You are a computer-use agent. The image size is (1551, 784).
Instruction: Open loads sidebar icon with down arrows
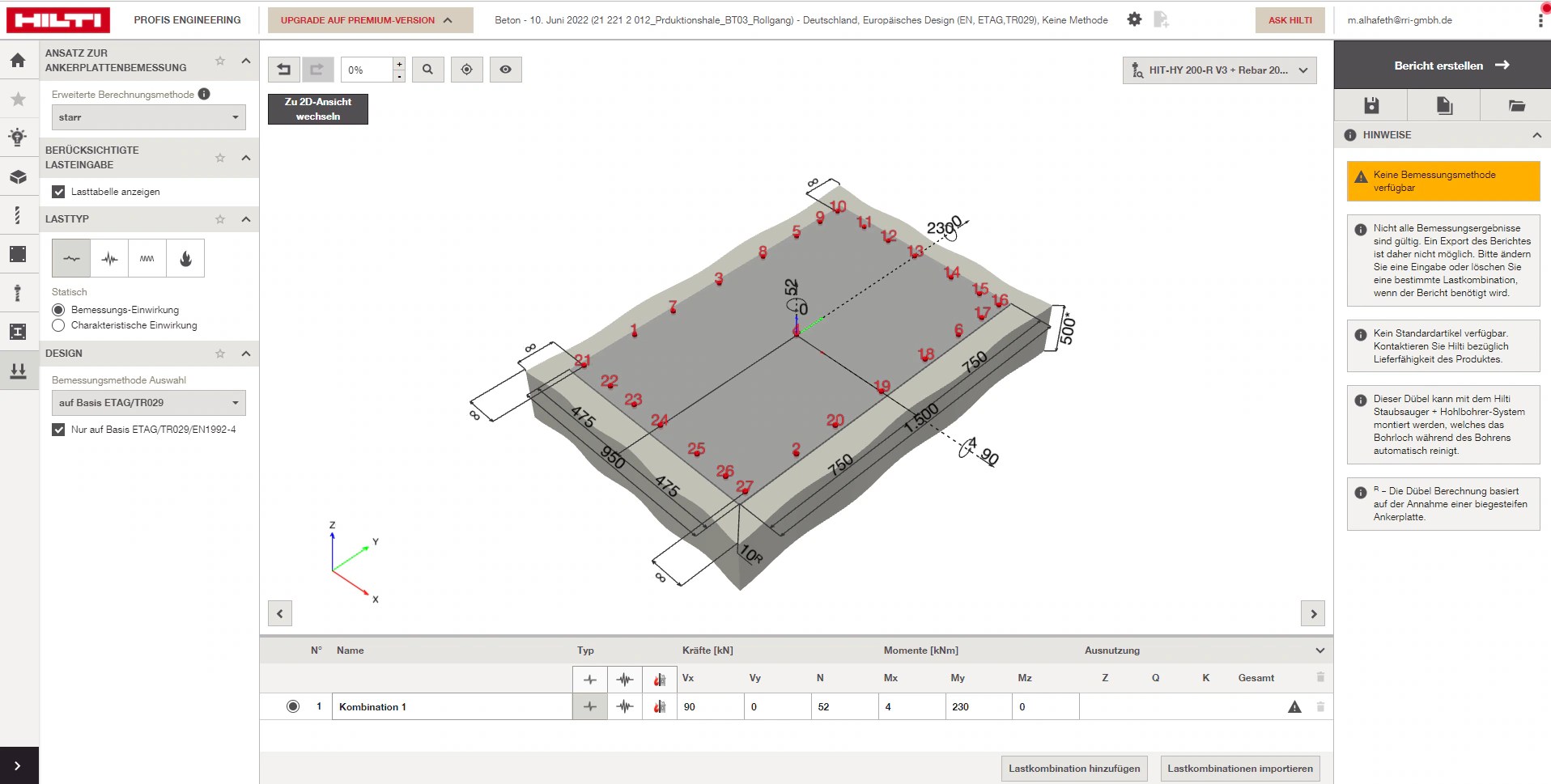pyautogui.click(x=18, y=371)
